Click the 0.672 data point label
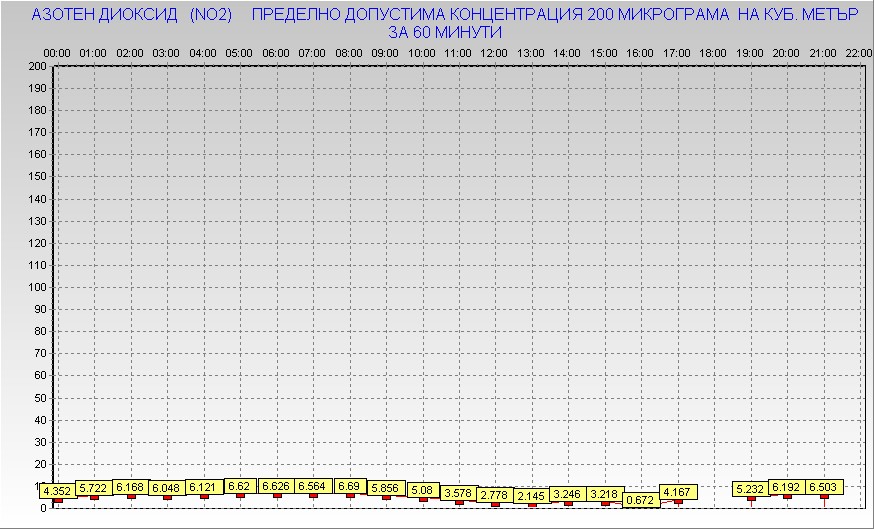Viewport: 874px width, 529px height. point(640,500)
